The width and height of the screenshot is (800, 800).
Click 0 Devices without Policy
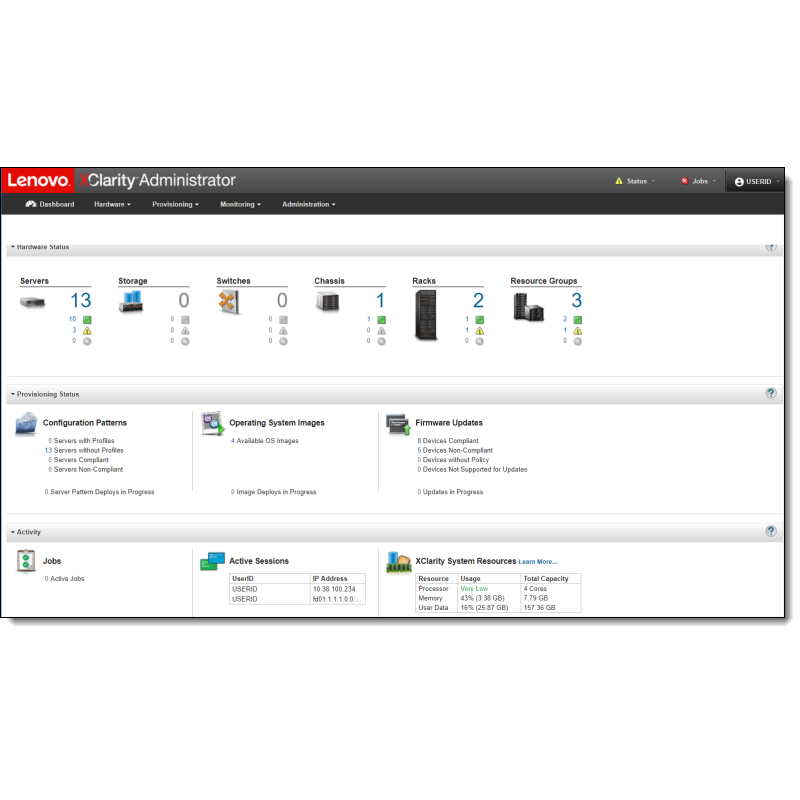coord(453,460)
